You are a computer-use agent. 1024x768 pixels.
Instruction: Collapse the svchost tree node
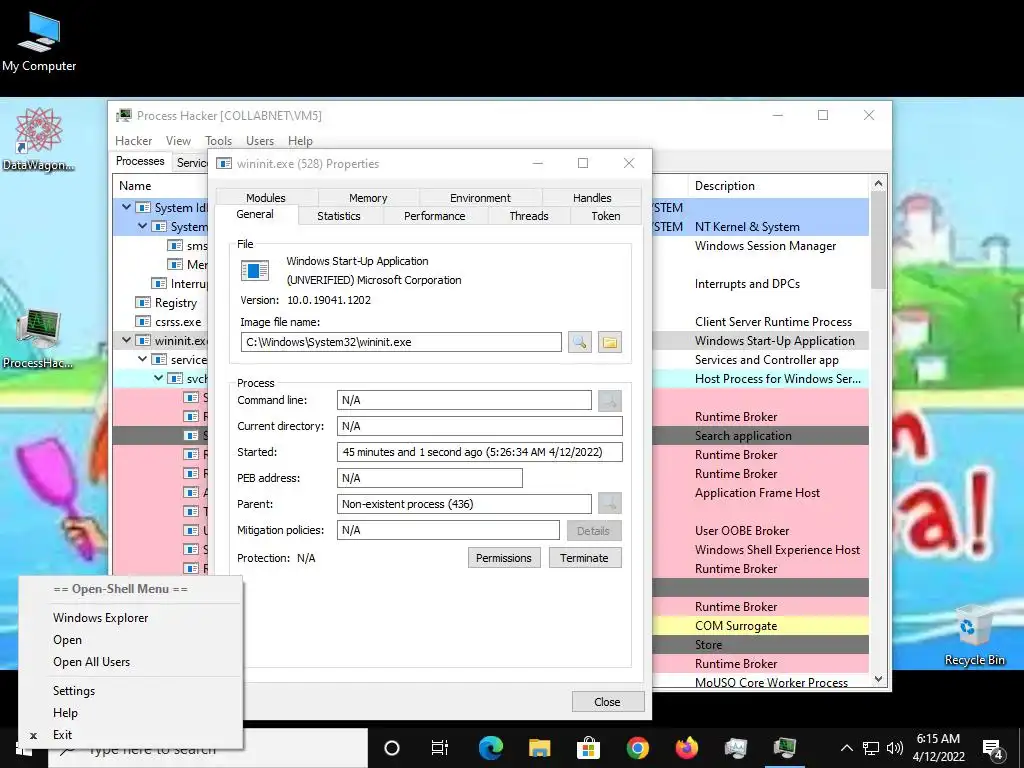tap(158, 378)
